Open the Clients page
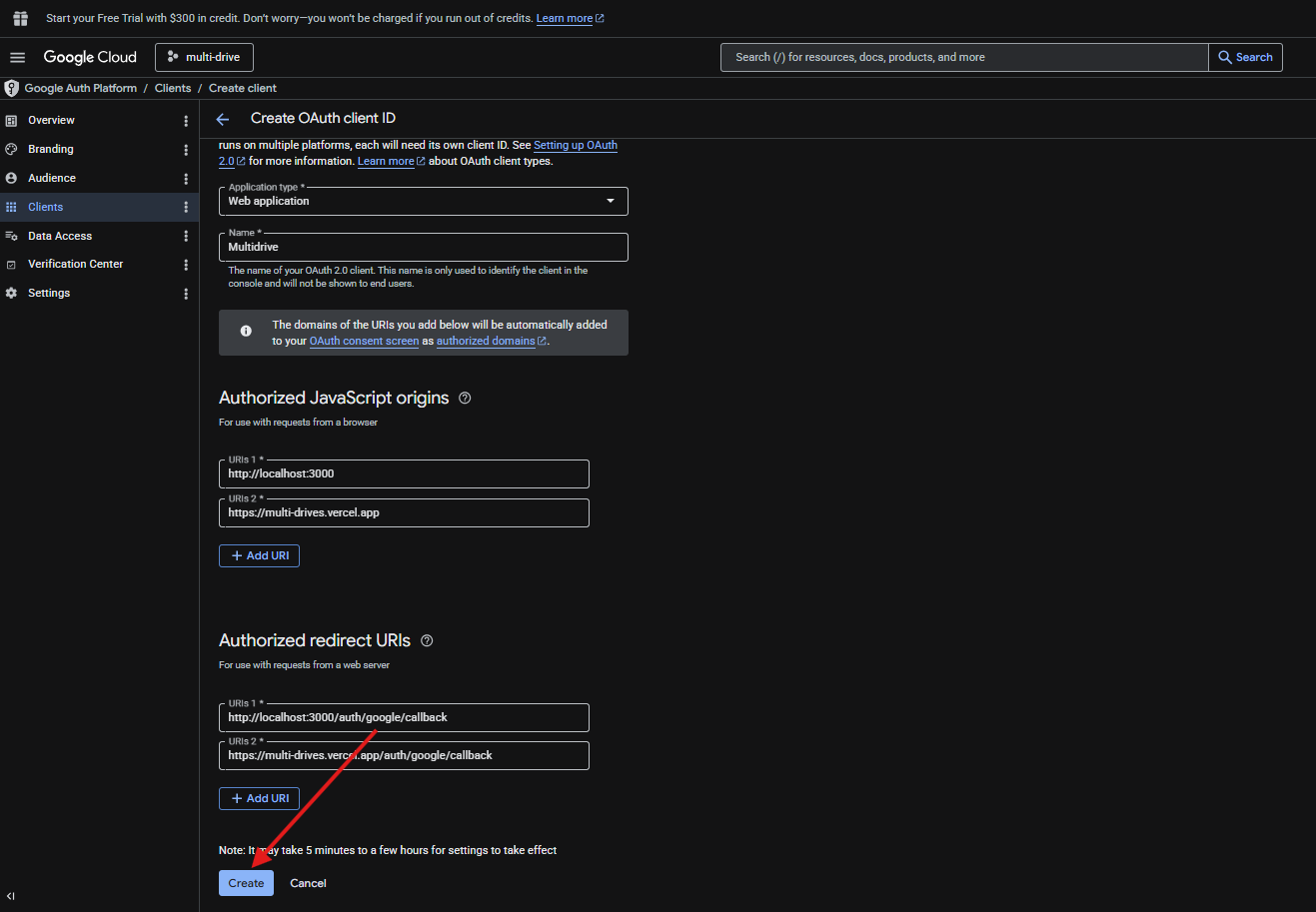Image resolution: width=1316 pixels, height=912 pixels. [46, 207]
